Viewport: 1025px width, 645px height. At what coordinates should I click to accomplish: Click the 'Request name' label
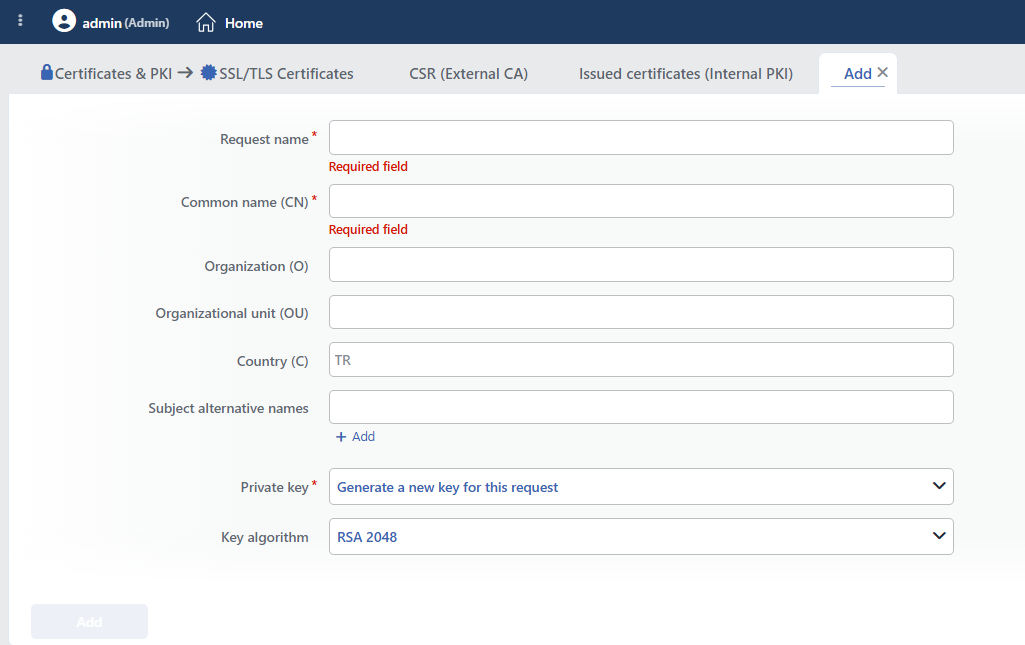coord(264,139)
